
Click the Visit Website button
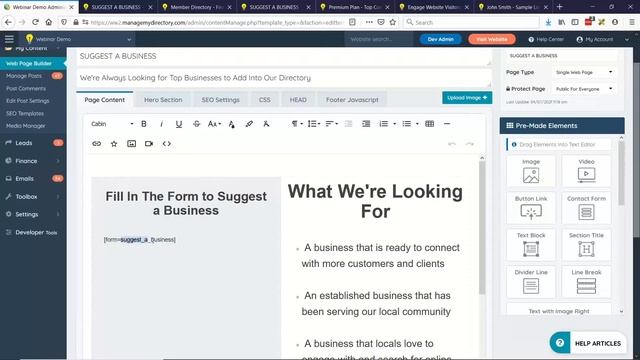tap(492, 39)
